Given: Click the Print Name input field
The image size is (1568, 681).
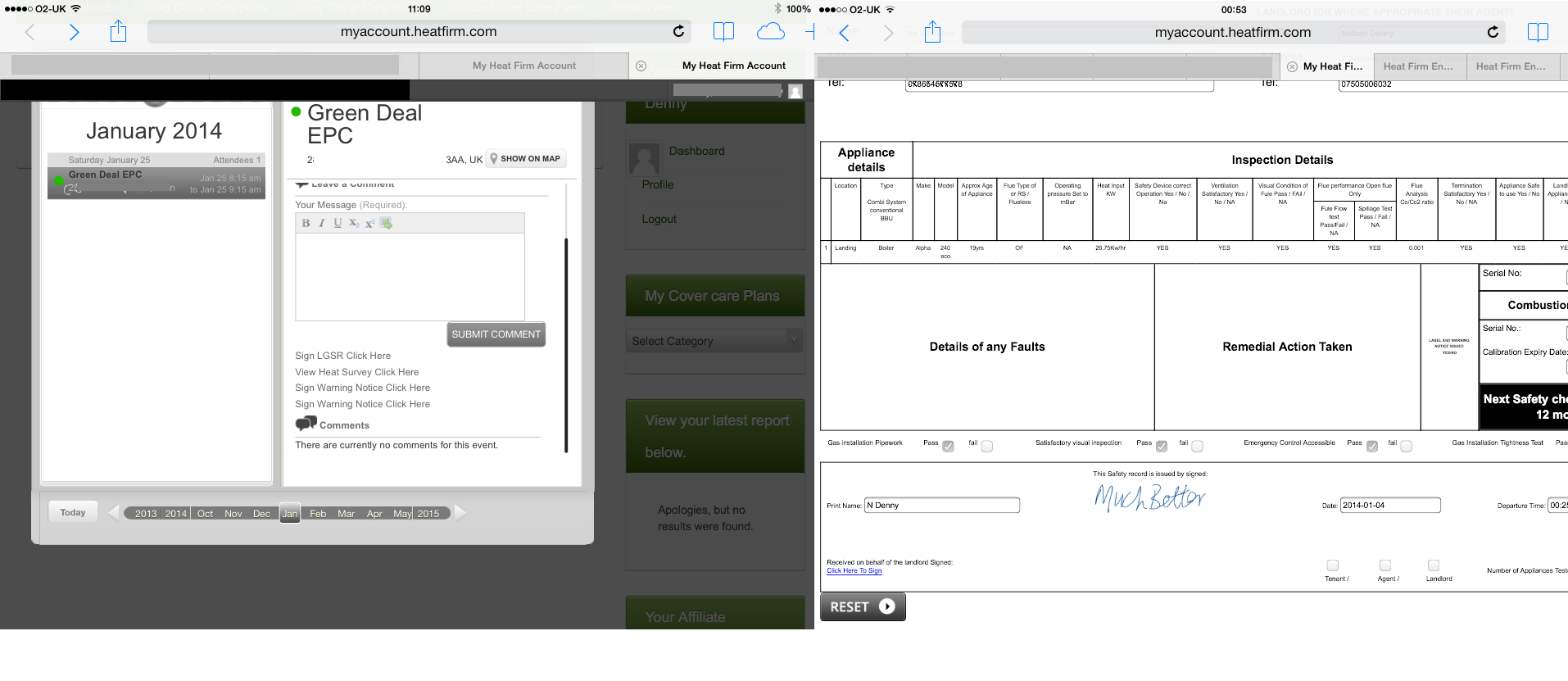Looking at the screenshot, I should point(941,506).
